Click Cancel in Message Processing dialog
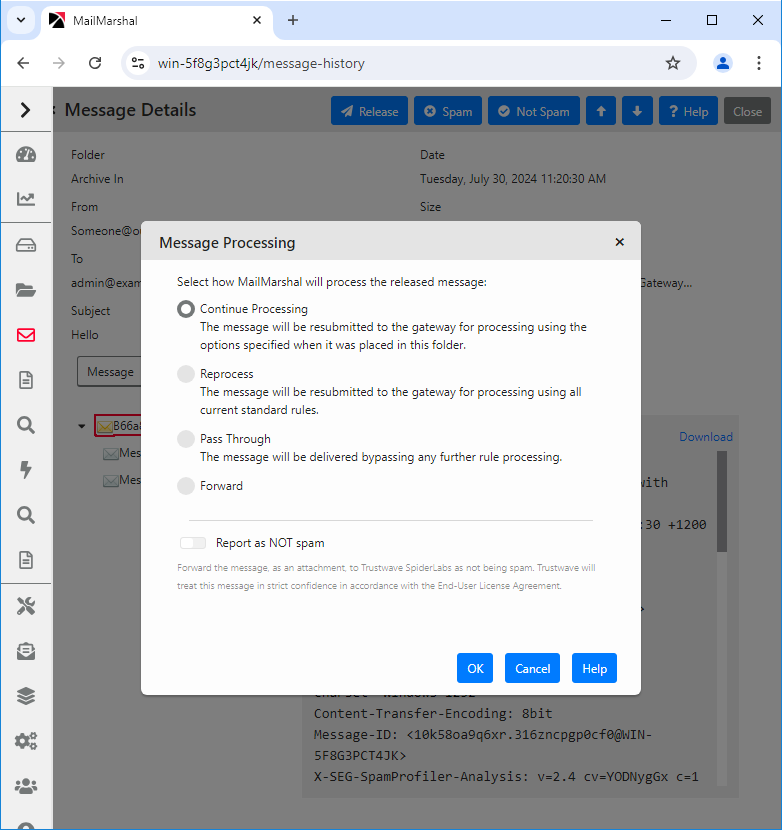Screen dimensions: 783x831 point(532,668)
